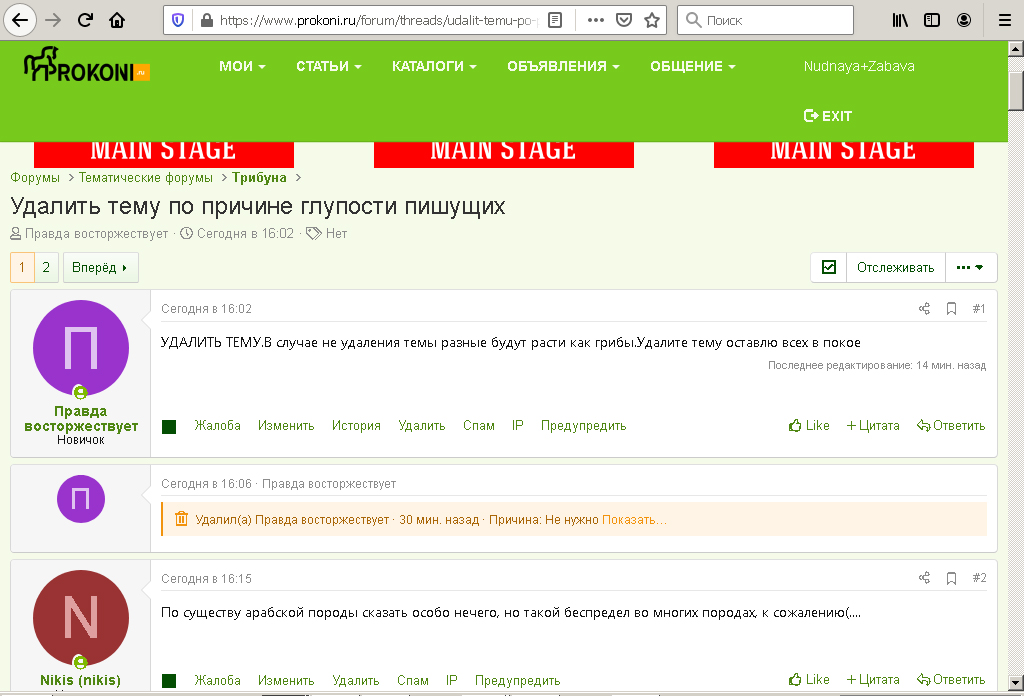The height and width of the screenshot is (696, 1024).
Task: Open the tracking preferences checkbox button near Отслеживать
Action: pos(828,267)
